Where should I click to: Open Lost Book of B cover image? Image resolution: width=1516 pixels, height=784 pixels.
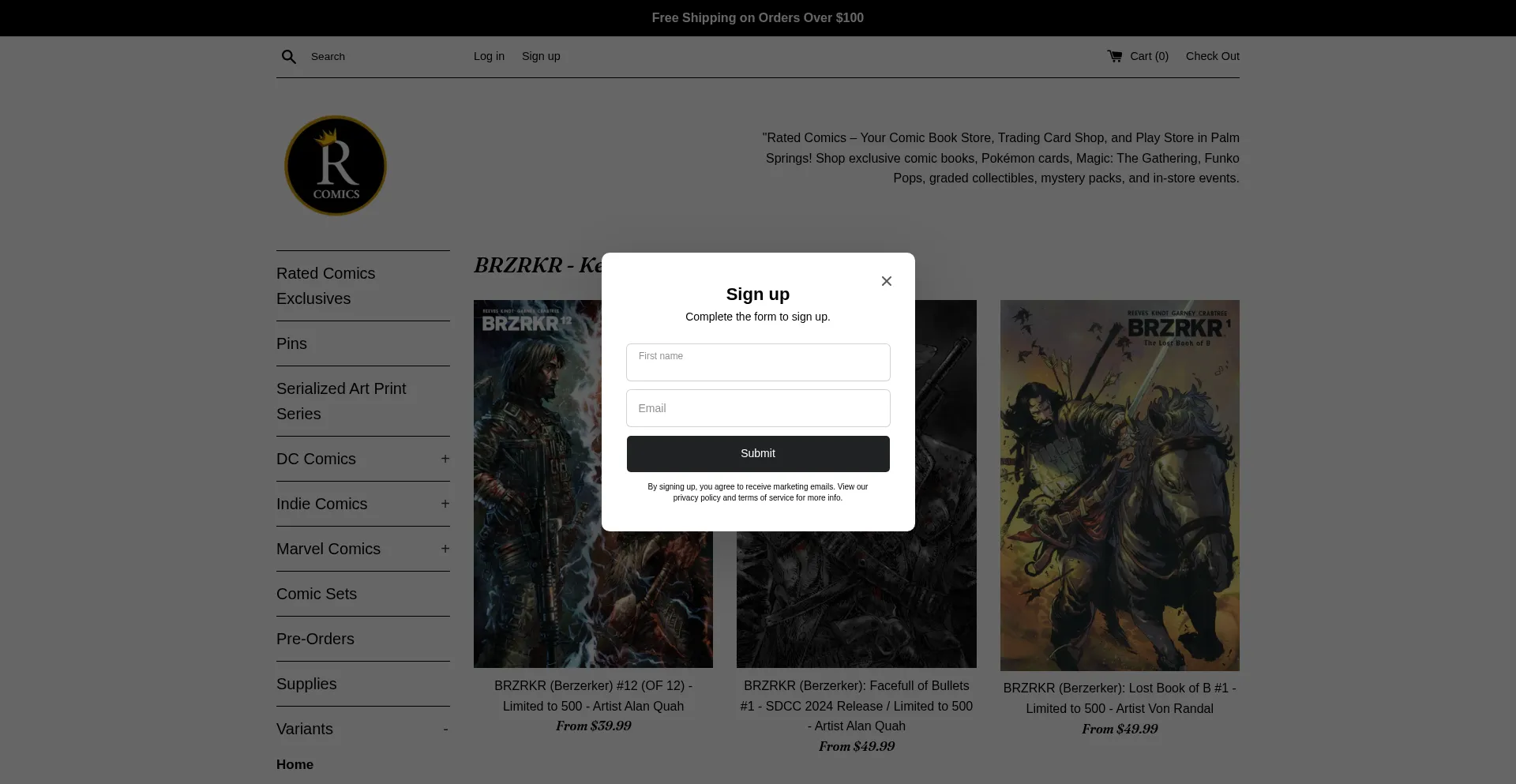(x=1119, y=485)
